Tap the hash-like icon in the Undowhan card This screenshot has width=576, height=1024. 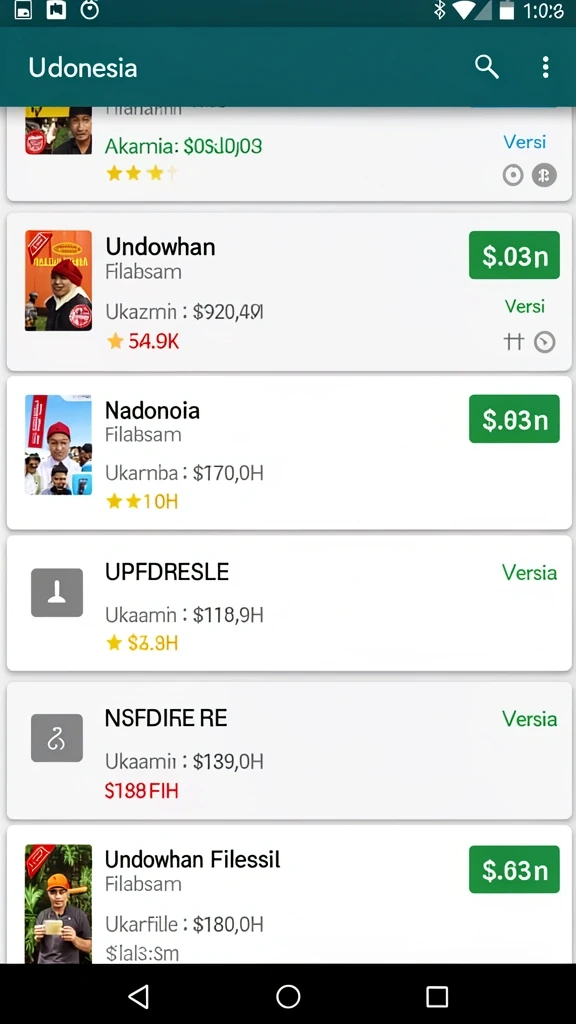pos(514,341)
